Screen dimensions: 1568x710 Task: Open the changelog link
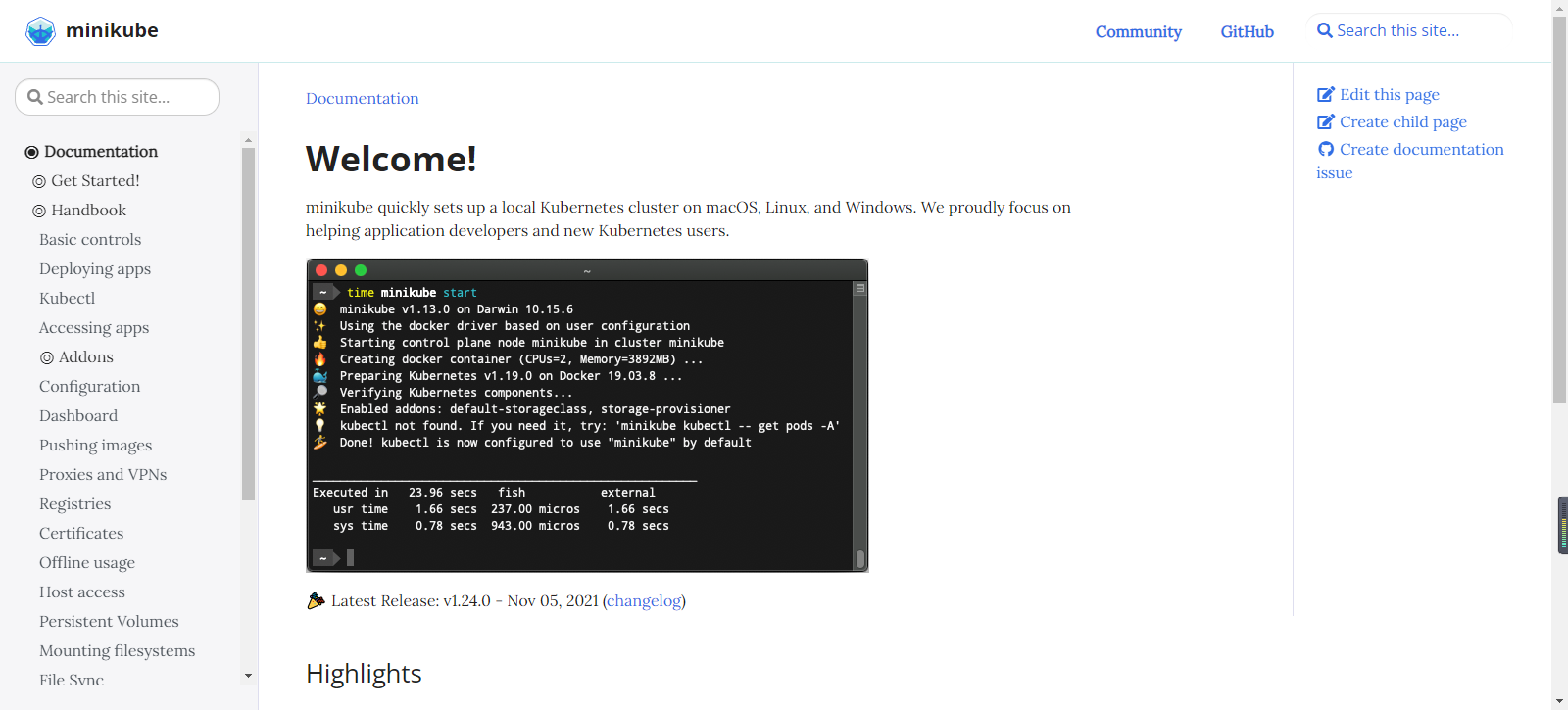coord(644,600)
